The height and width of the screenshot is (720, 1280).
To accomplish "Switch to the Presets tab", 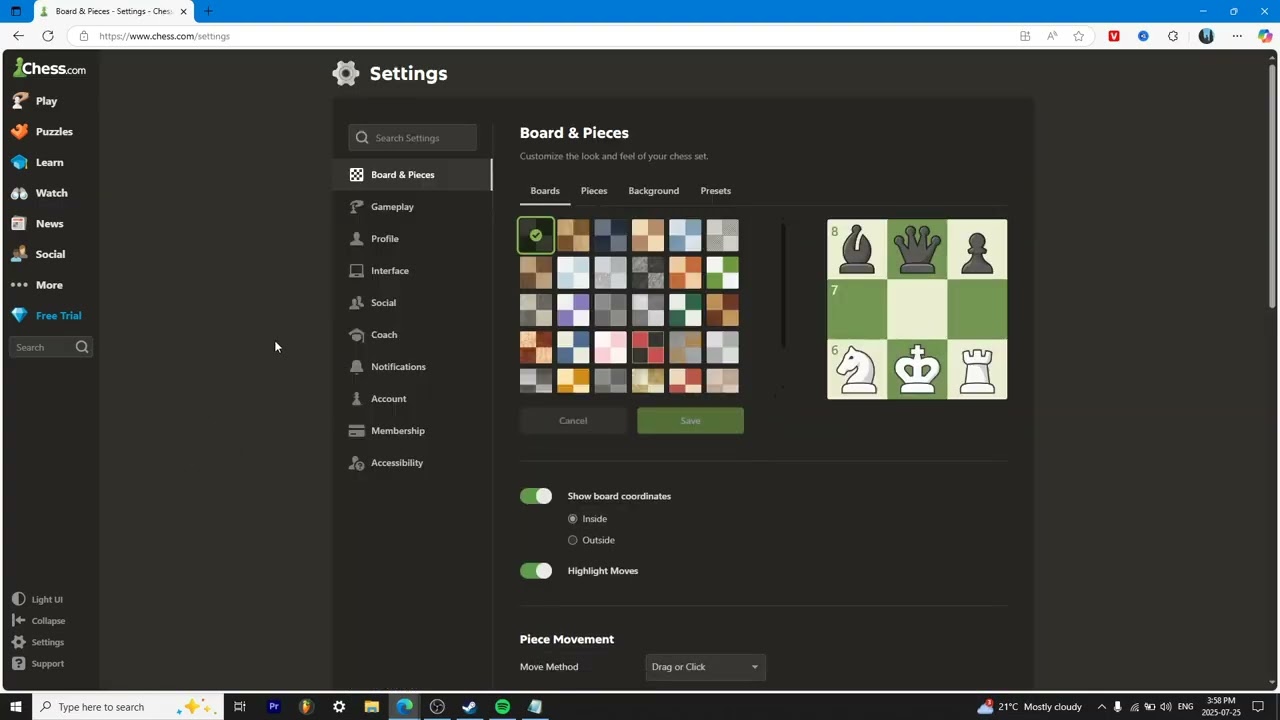I will pos(715,191).
